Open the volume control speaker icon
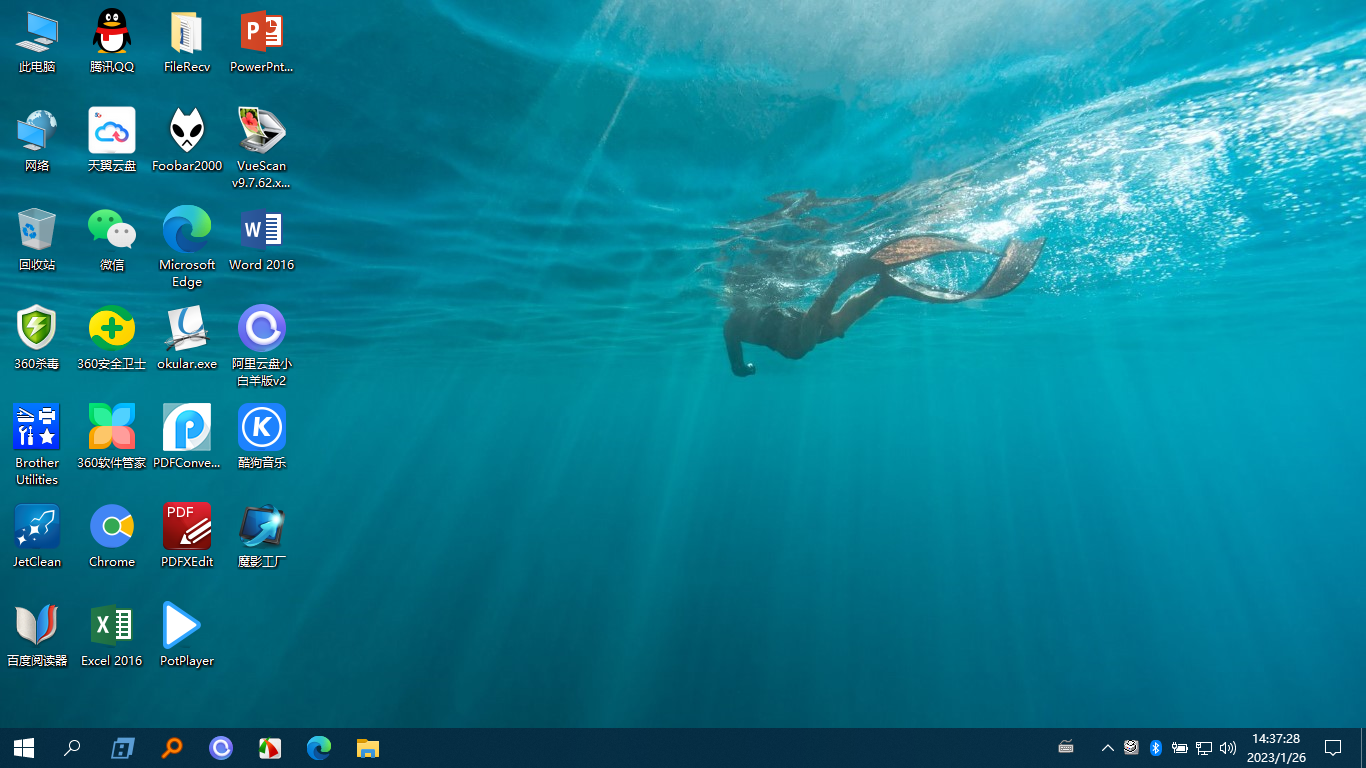The height and width of the screenshot is (768, 1366). pos(1228,748)
